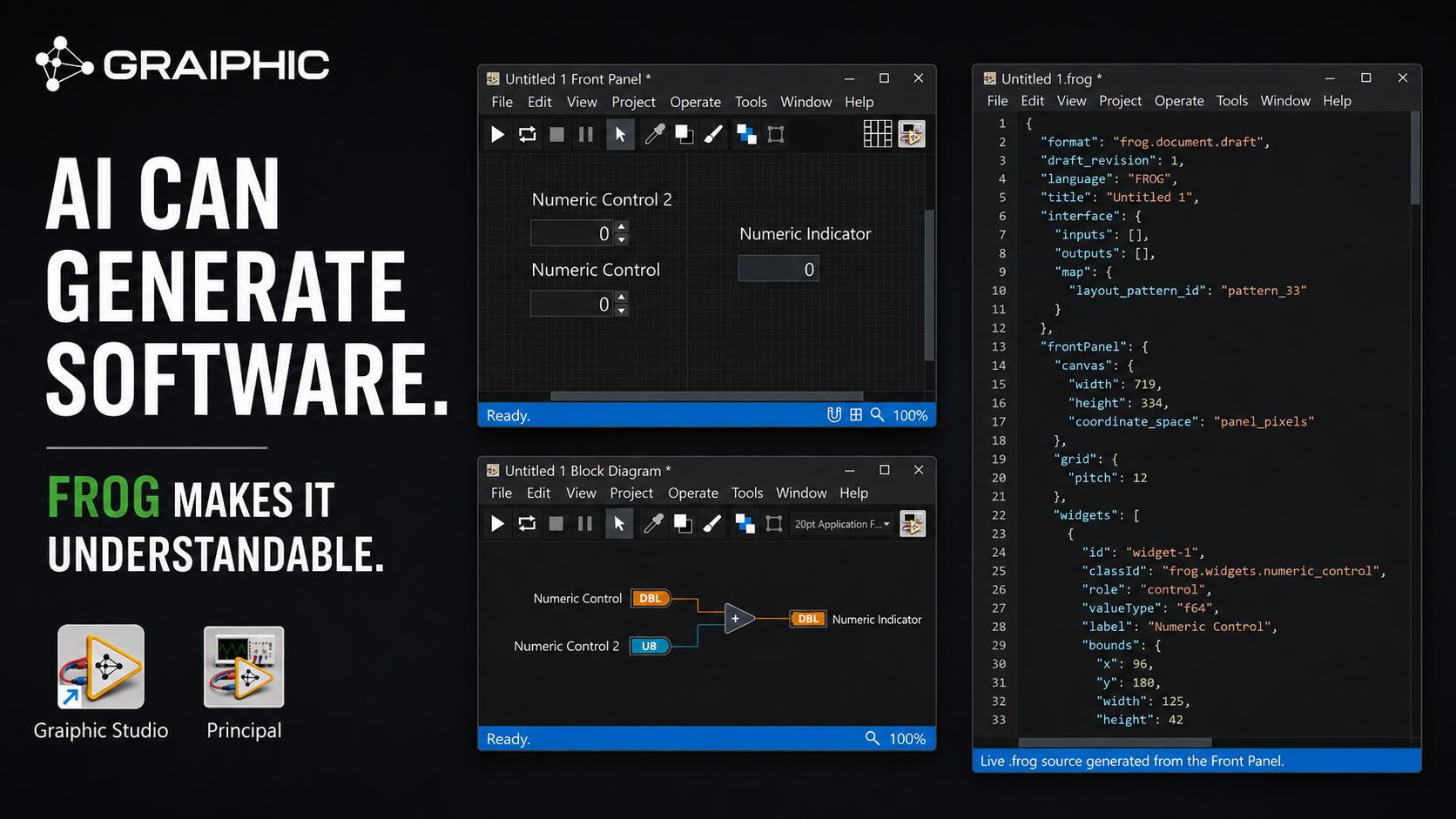Open File menu in Front Panel window
The image size is (1456, 819).
[502, 102]
